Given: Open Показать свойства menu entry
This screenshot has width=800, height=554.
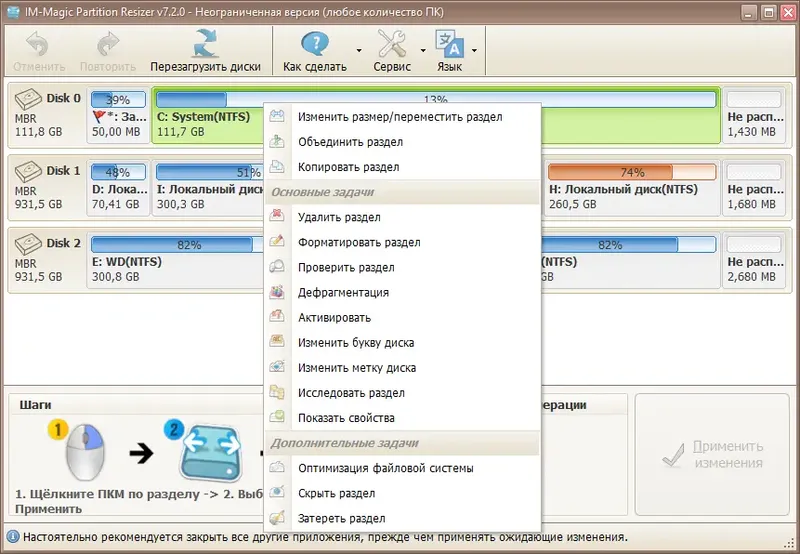Looking at the screenshot, I should (402, 418).
